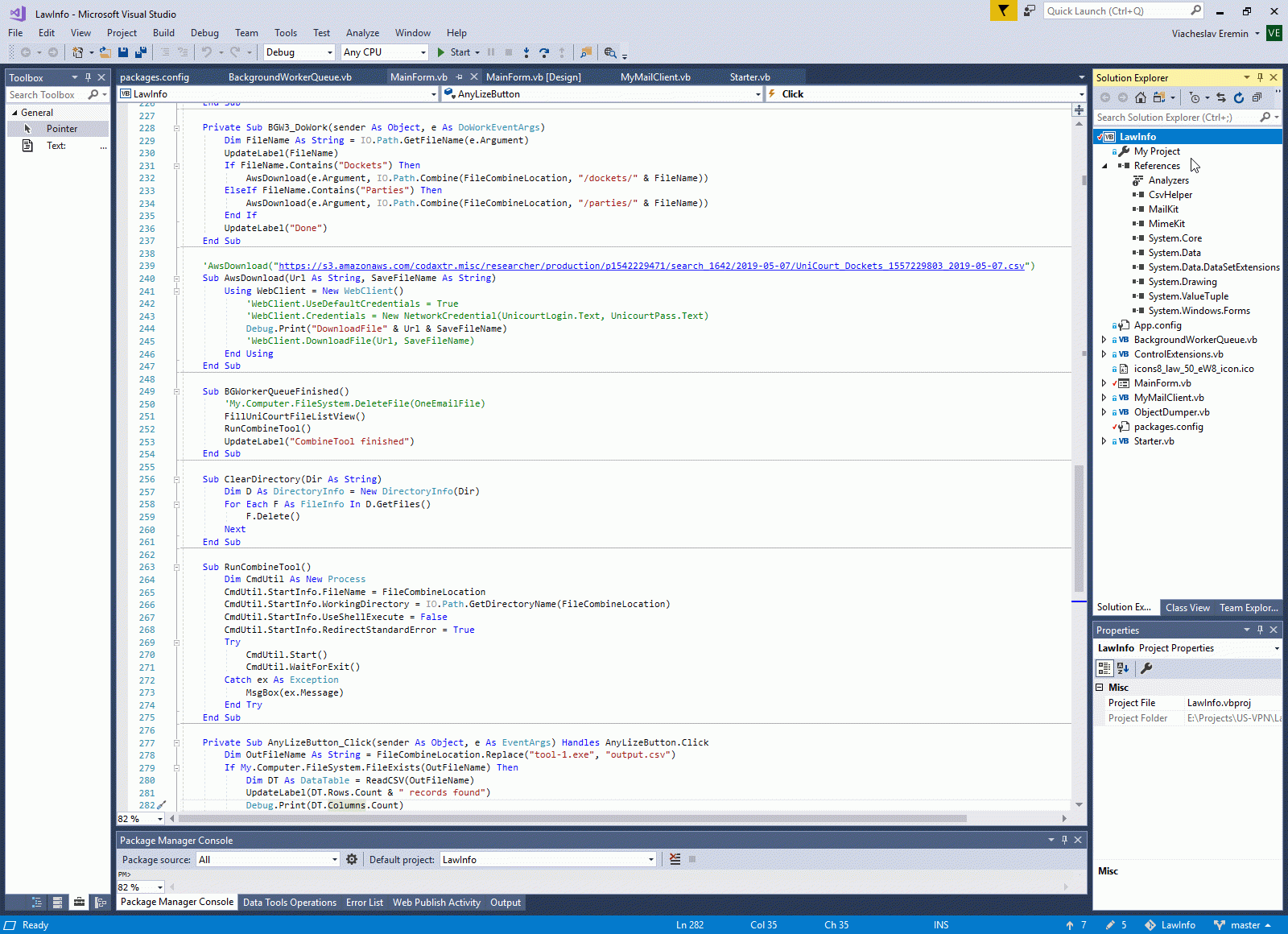Click the Solution Explorer Home icon
1288x934 pixels.
[x=1140, y=97]
